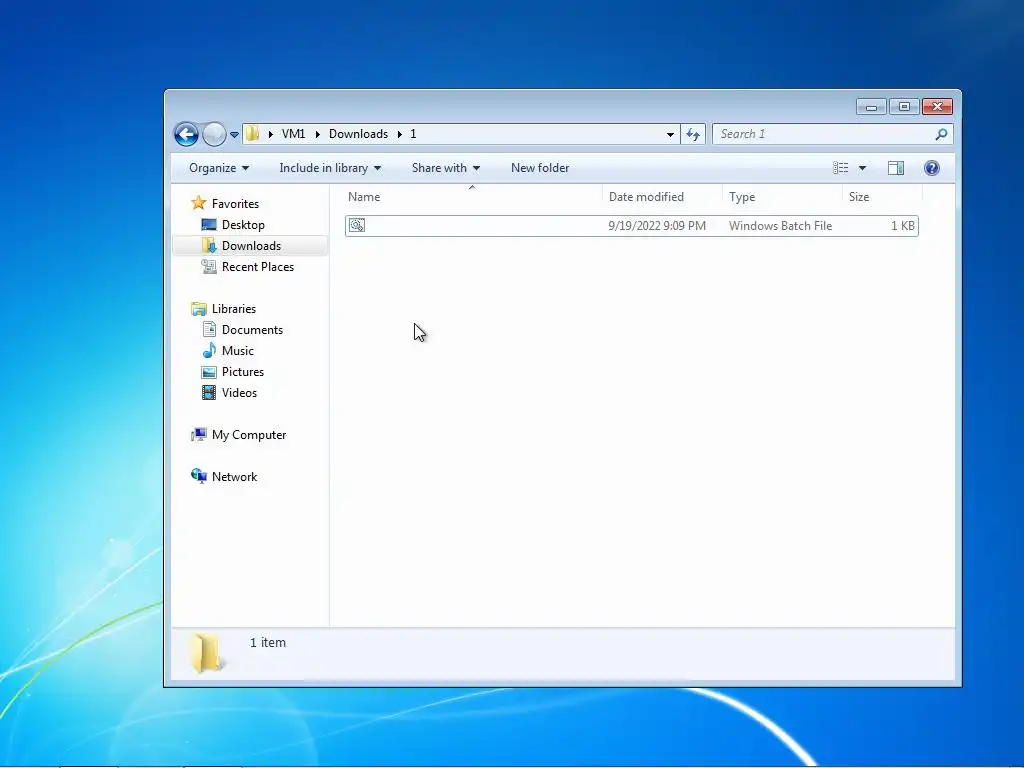This screenshot has width=1024, height=768.
Task: Sort by Type column
Action: coord(782,197)
